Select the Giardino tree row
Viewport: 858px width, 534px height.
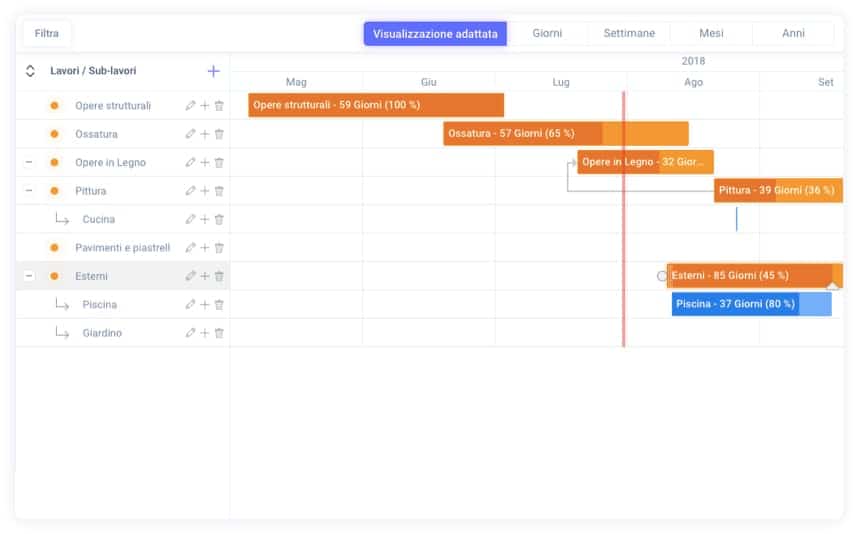123,333
